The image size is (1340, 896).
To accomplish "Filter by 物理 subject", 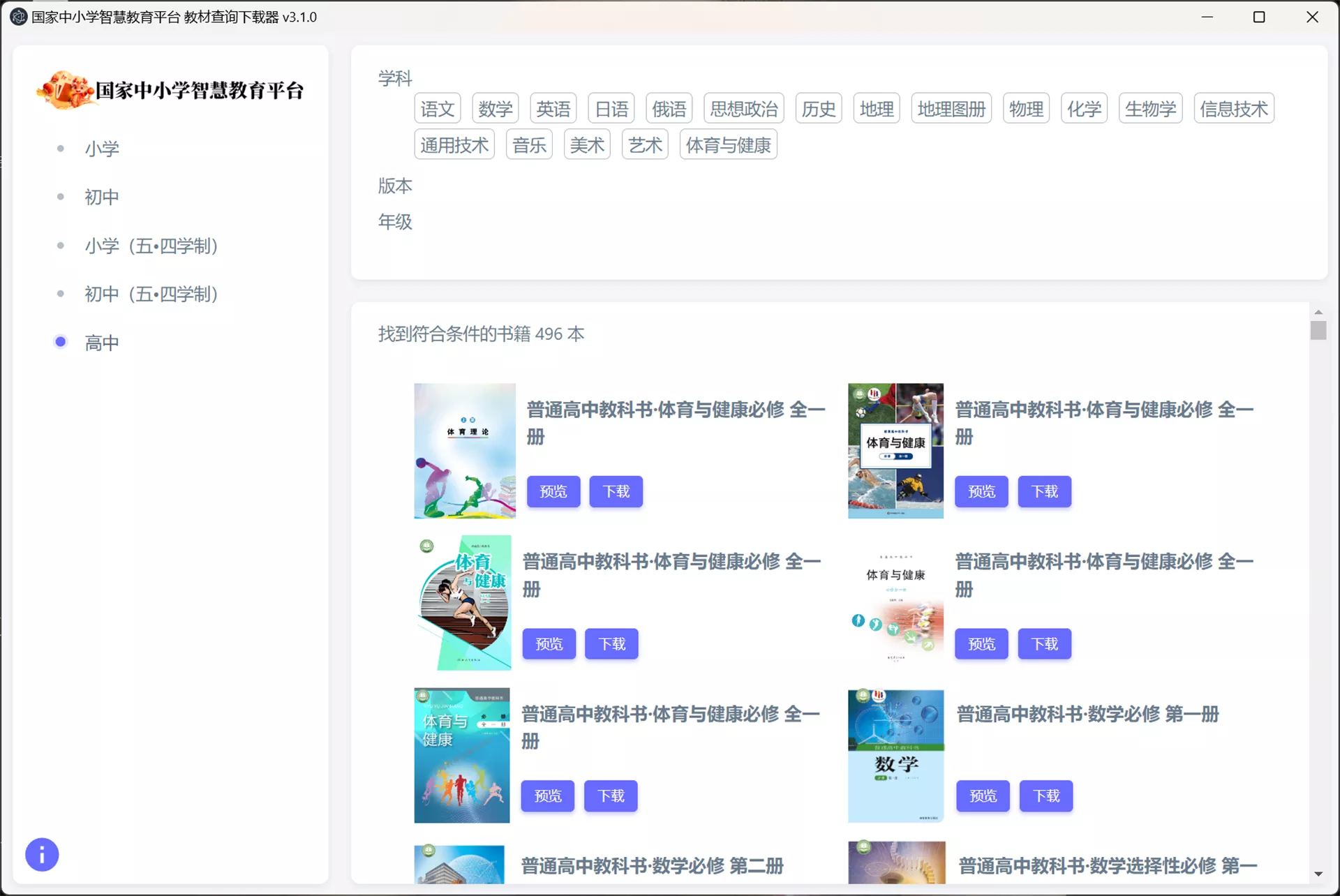I will click(1026, 108).
